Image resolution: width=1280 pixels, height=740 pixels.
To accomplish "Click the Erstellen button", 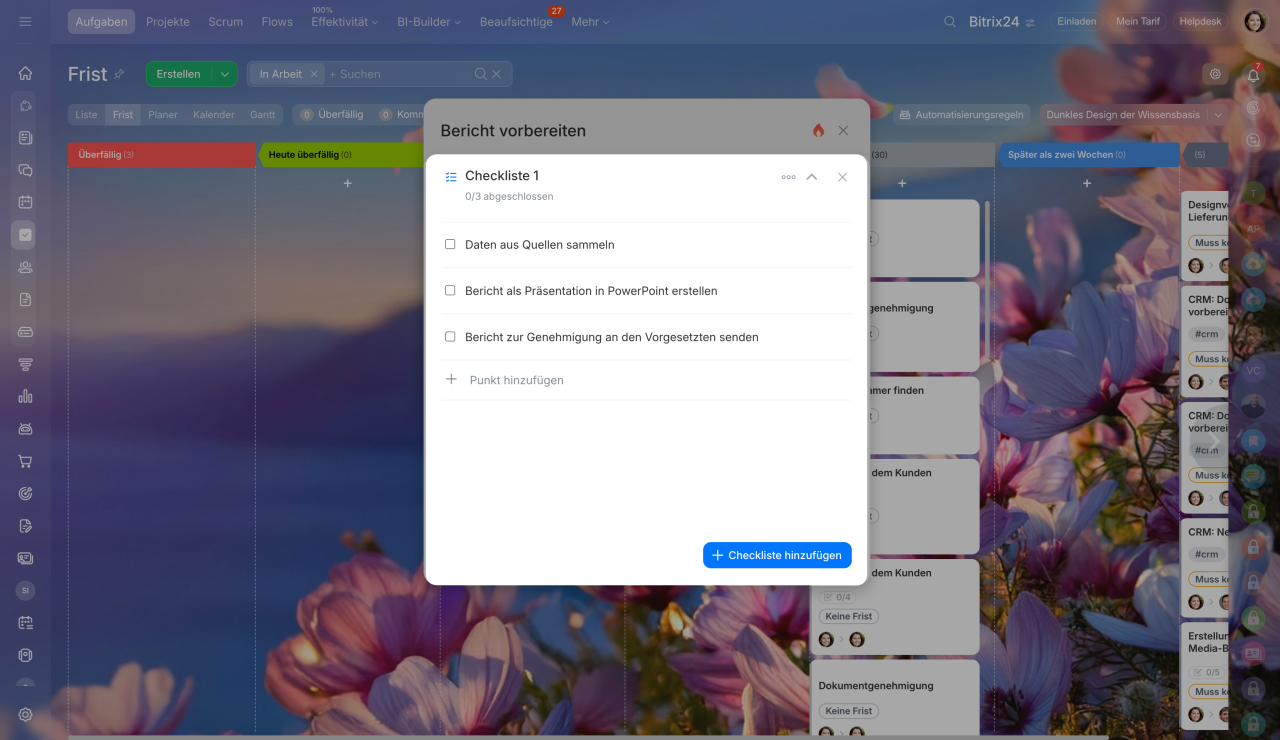I will 178,74.
